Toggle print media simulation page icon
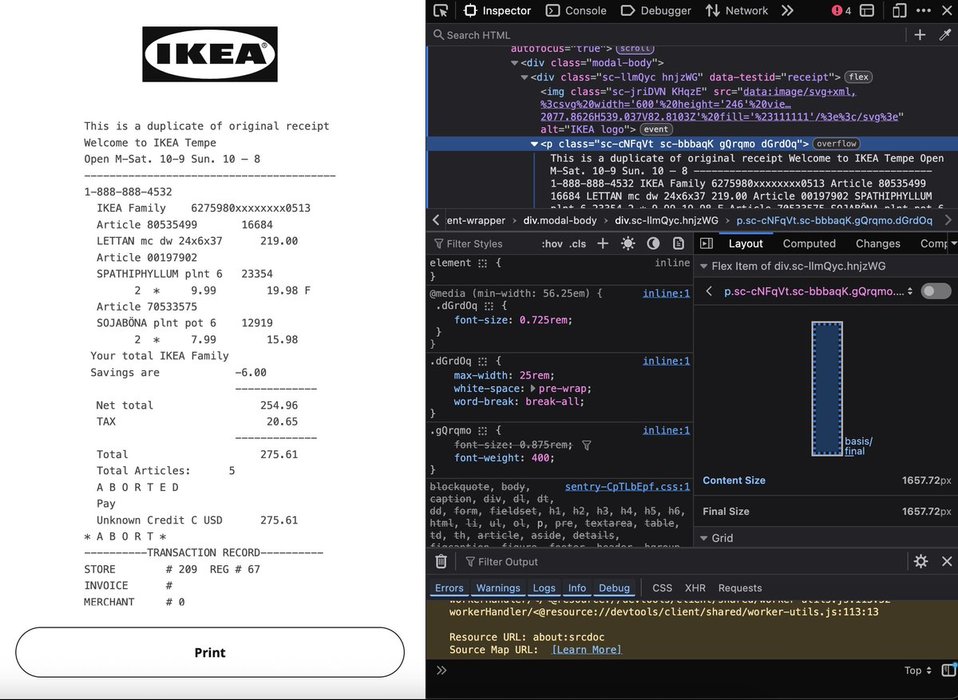 [x=678, y=243]
